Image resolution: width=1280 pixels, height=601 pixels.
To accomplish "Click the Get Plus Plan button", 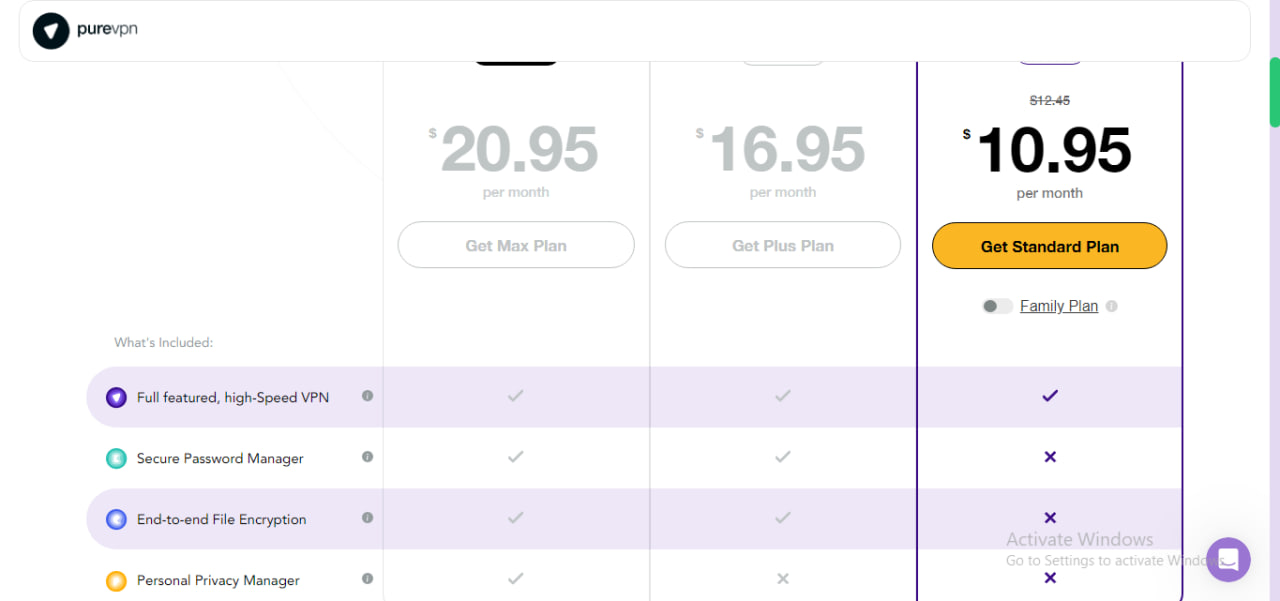I will click(782, 244).
